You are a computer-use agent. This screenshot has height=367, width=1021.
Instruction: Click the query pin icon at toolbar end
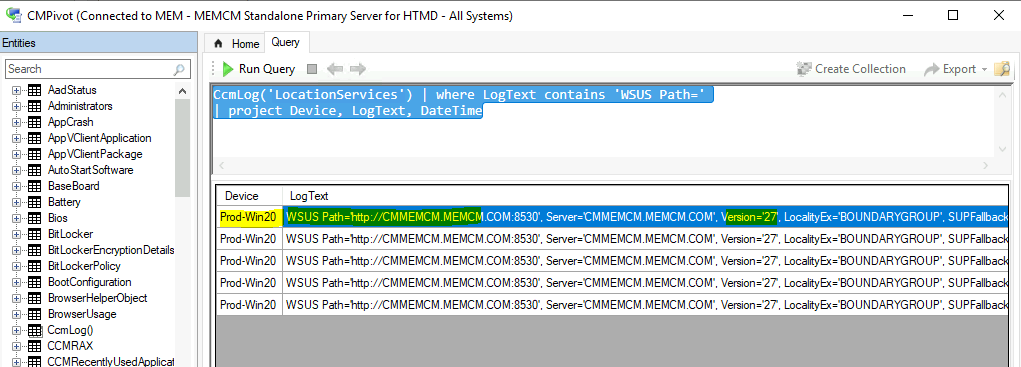click(x=1002, y=69)
